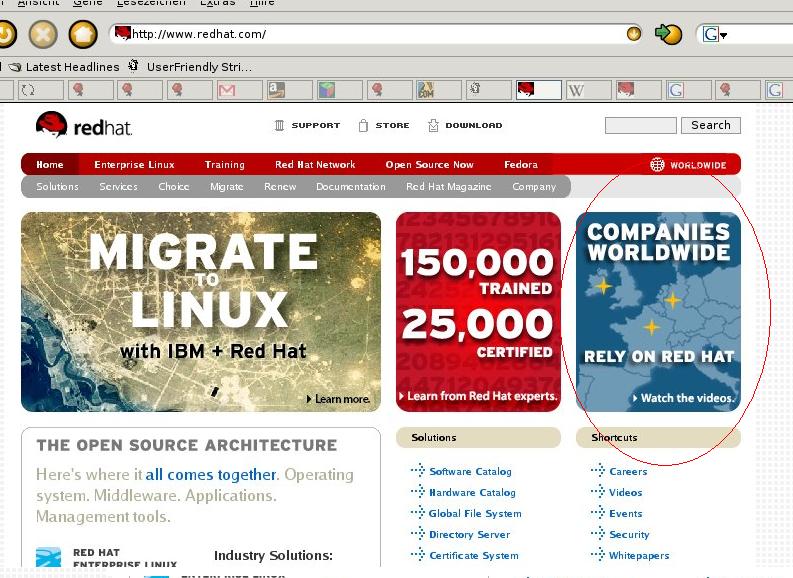Open Enterprise Linux navigation item
This screenshot has width=793, height=578.
pyautogui.click(x=134, y=165)
